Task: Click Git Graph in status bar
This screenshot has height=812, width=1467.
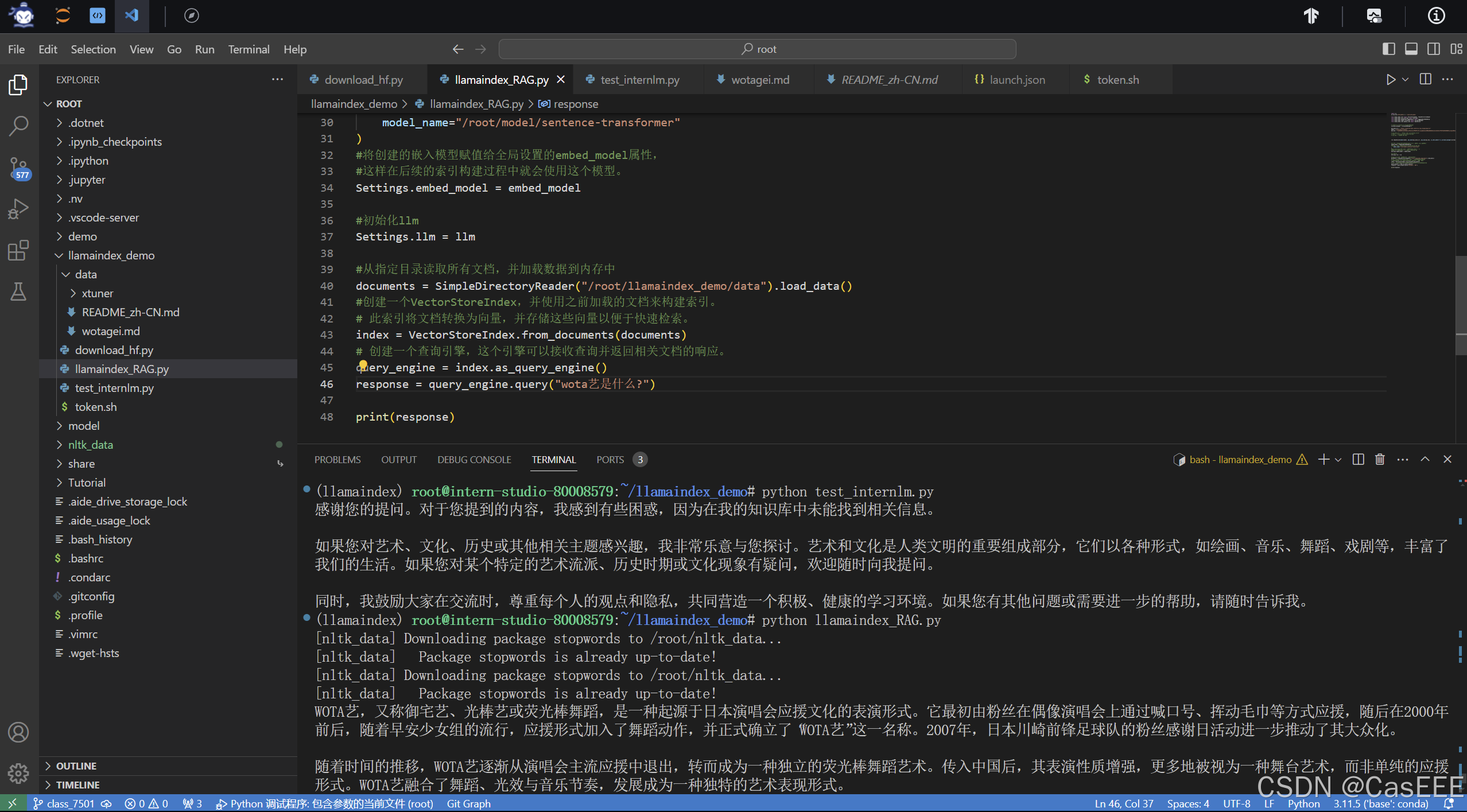Action: 468,803
